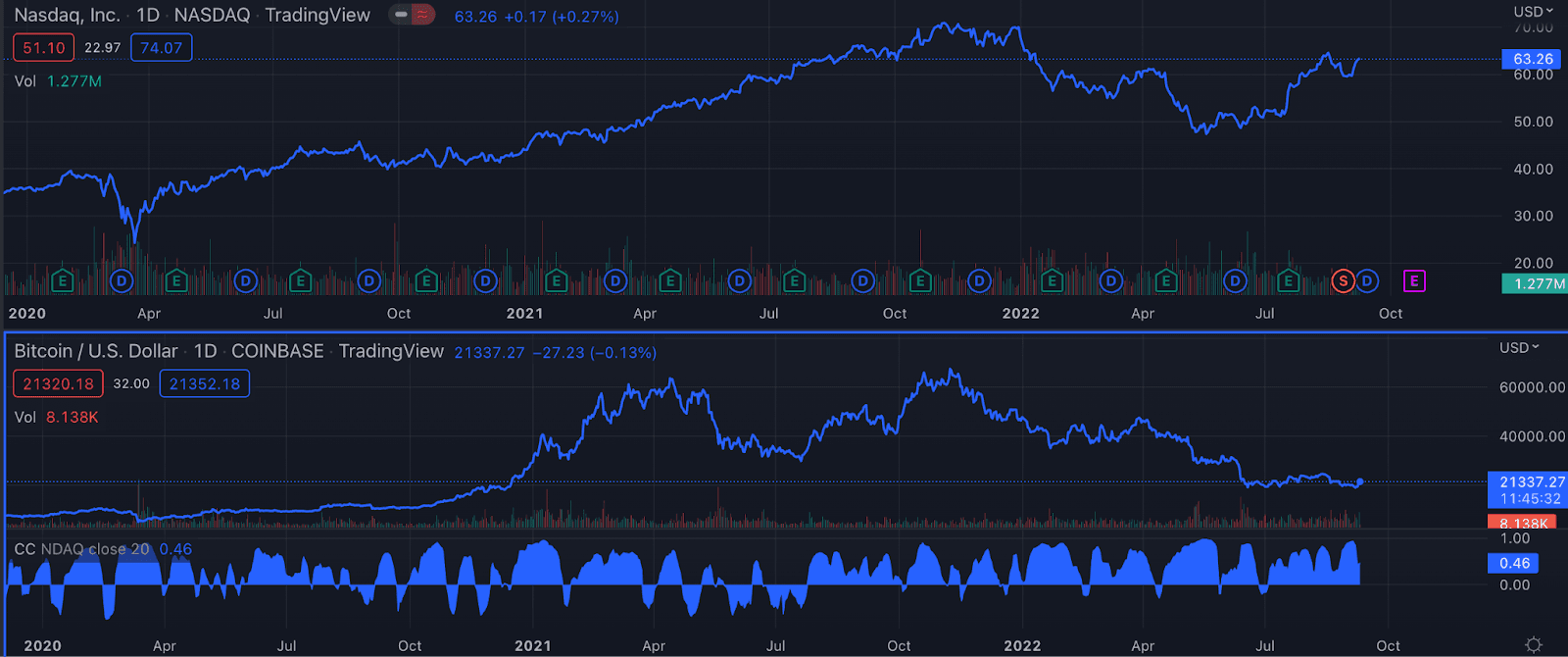Open USD currency dropdown on Bitcoin chart
The image size is (1568, 657).
[x=1519, y=347]
